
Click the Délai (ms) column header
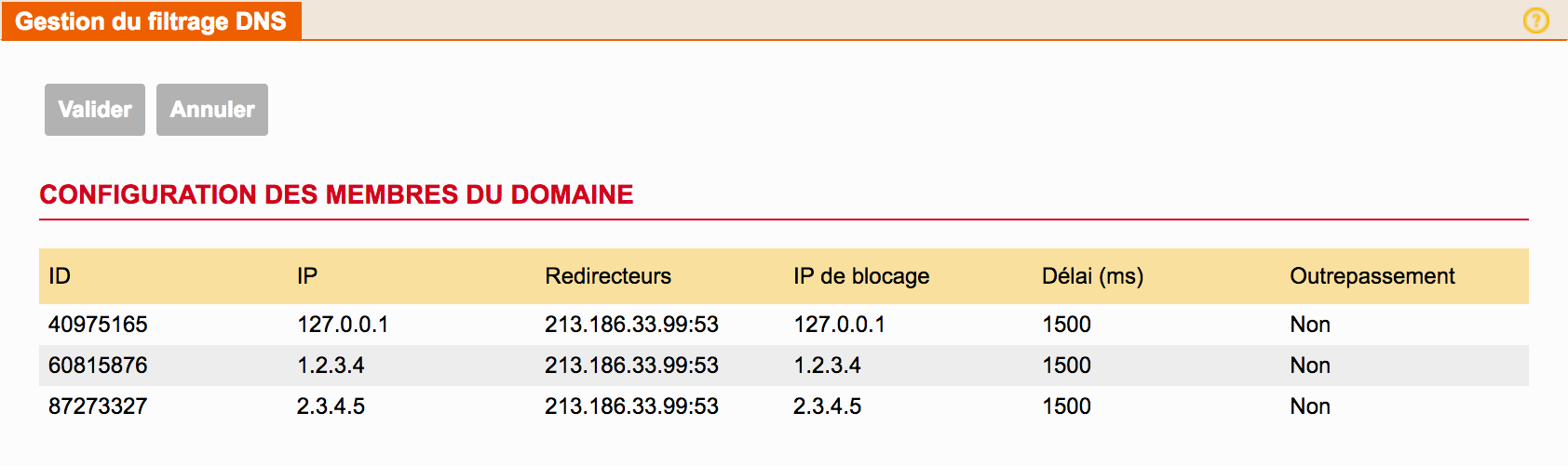(x=1092, y=276)
